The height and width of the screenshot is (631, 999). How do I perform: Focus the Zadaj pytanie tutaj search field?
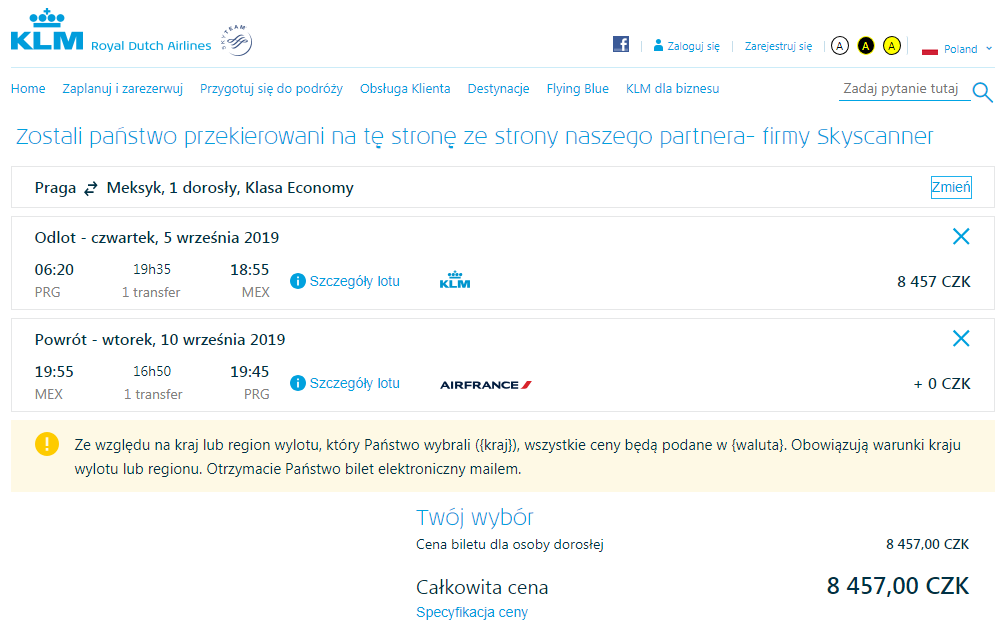click(903, 89)
